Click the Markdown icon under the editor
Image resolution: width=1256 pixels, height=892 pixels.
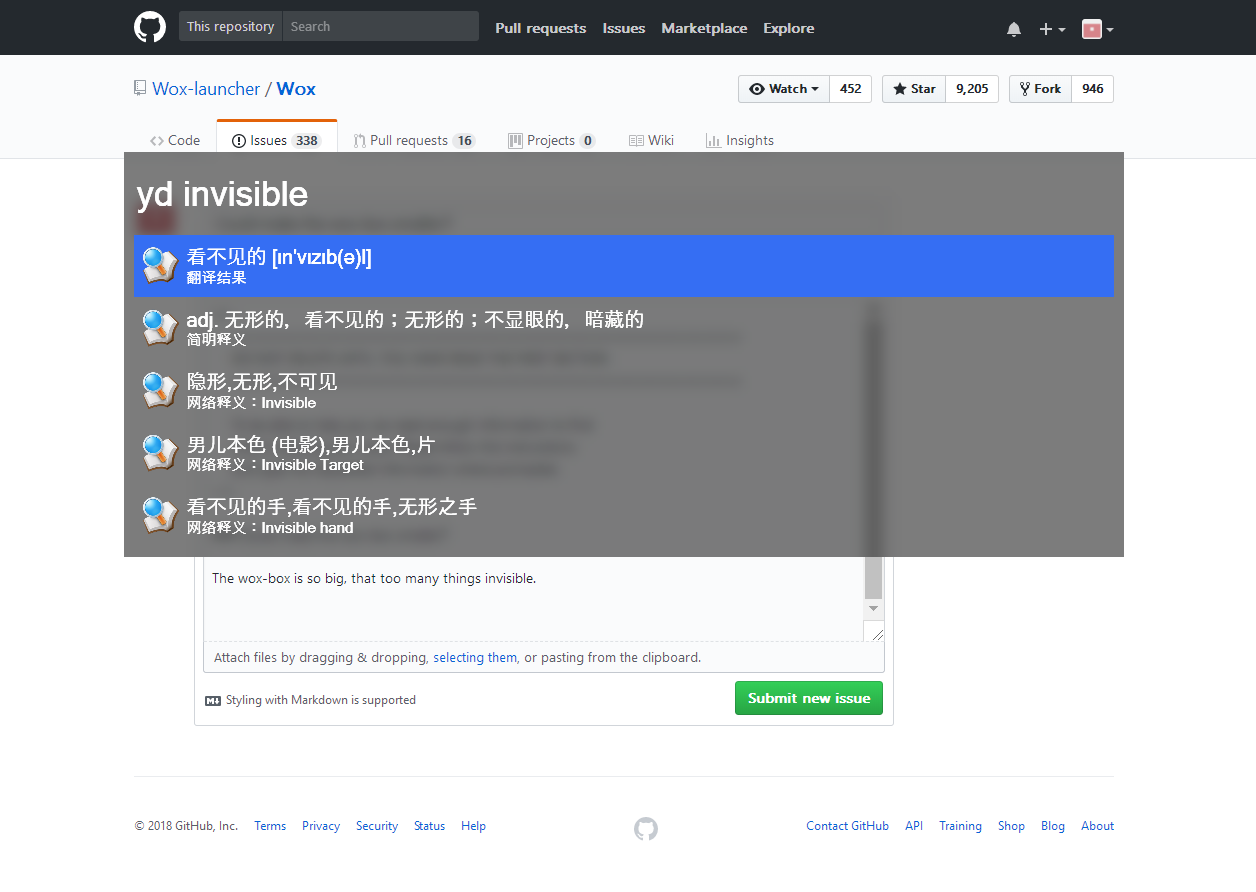(x=213, y=700)
